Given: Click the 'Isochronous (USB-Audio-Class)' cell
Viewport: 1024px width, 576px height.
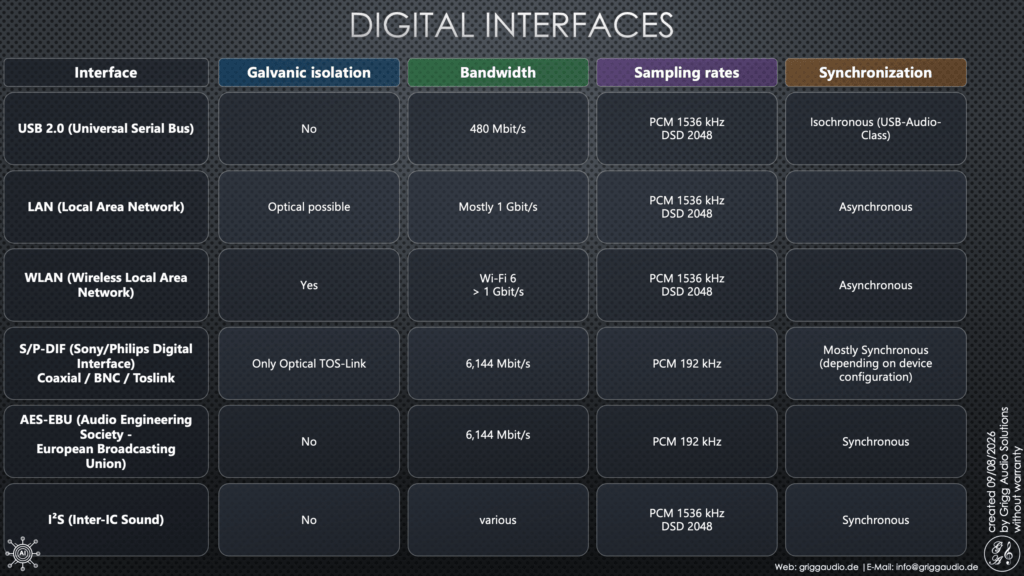Looking at the screenshot, I should click(x=876, y=128).
